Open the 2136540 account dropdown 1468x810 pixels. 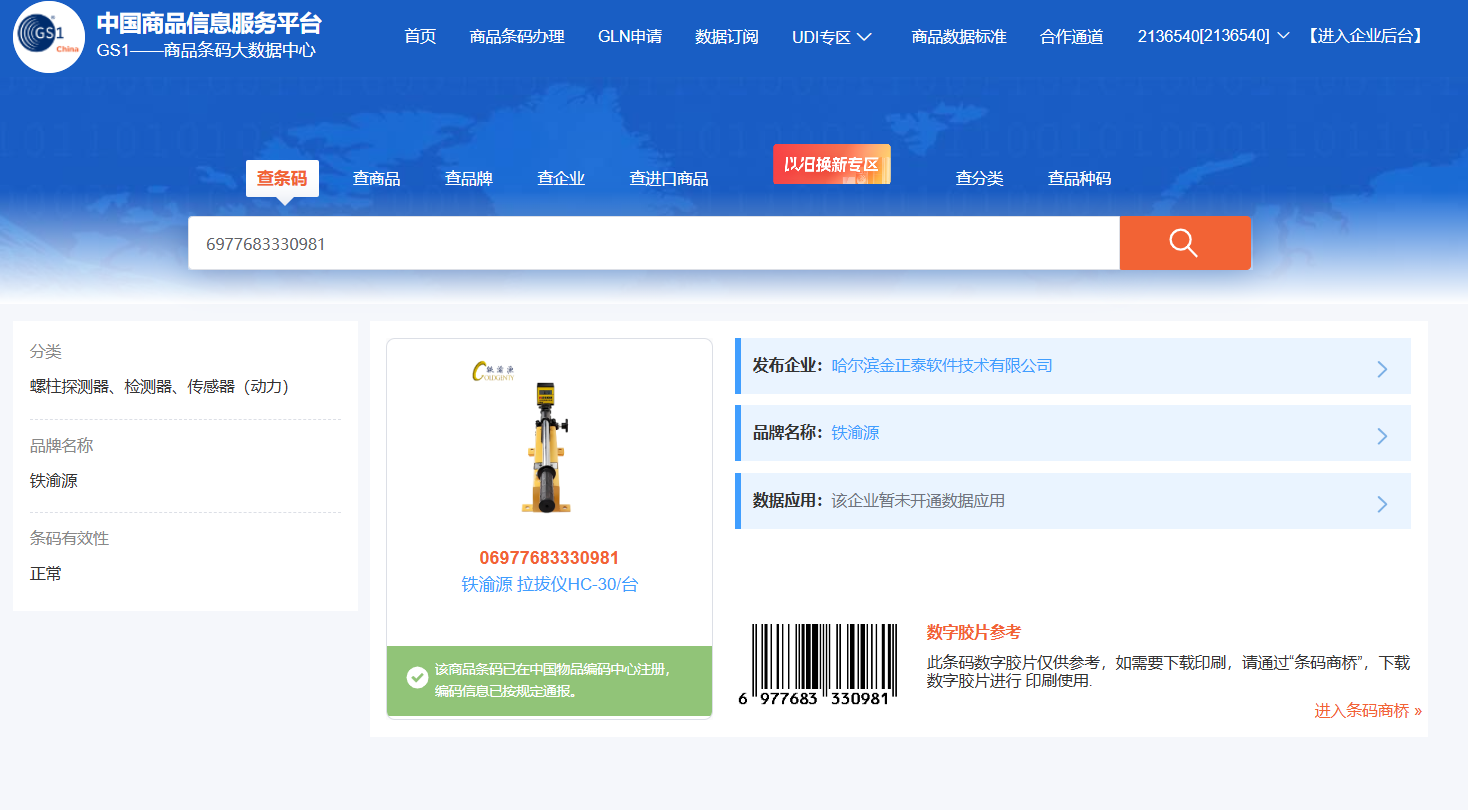click(x=1213, y=36)
